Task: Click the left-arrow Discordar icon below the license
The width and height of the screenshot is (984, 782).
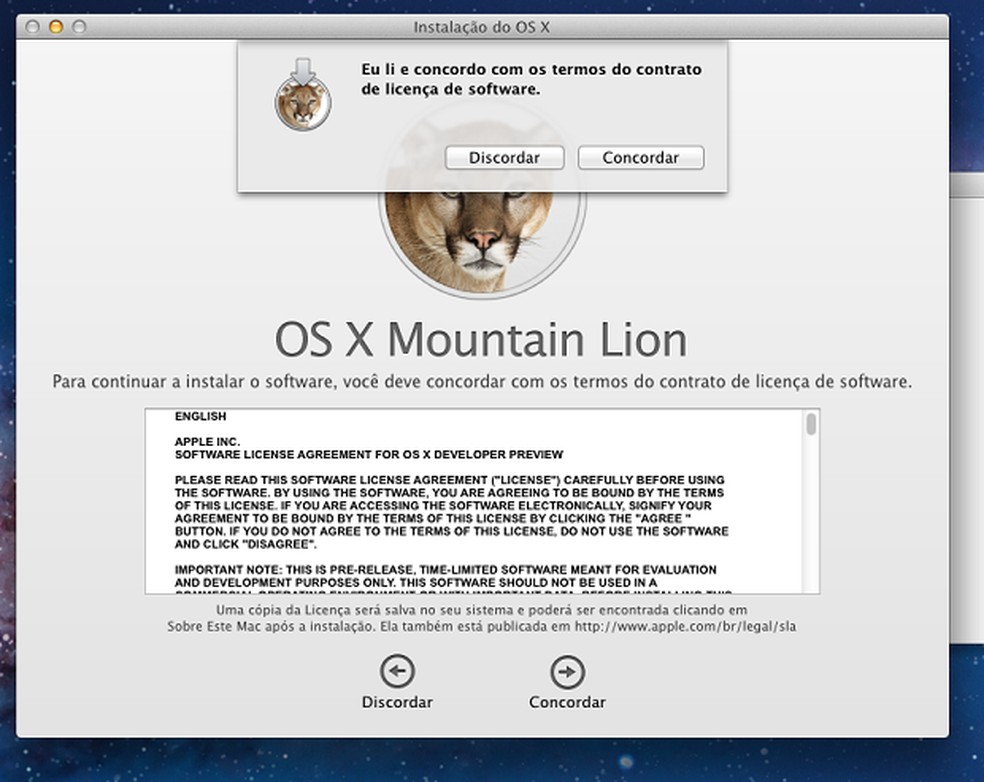Action: 397,671
